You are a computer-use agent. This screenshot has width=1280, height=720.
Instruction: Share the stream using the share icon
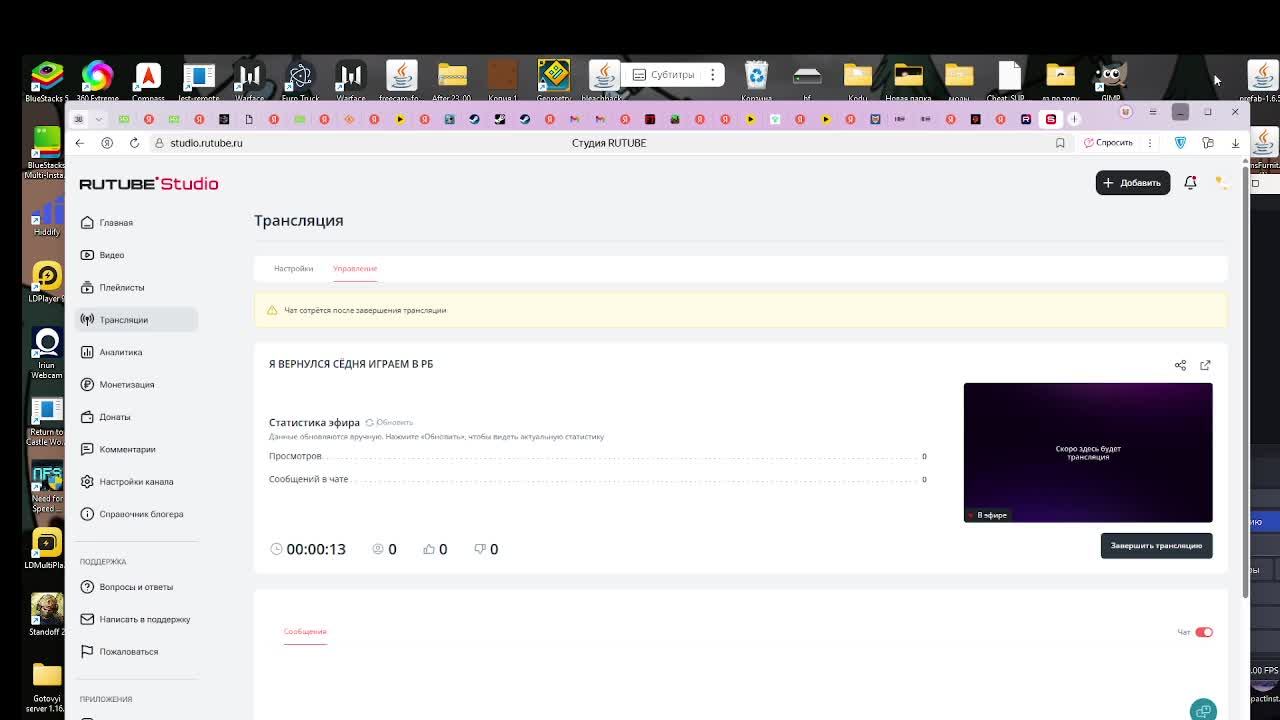coord(1180,365)
